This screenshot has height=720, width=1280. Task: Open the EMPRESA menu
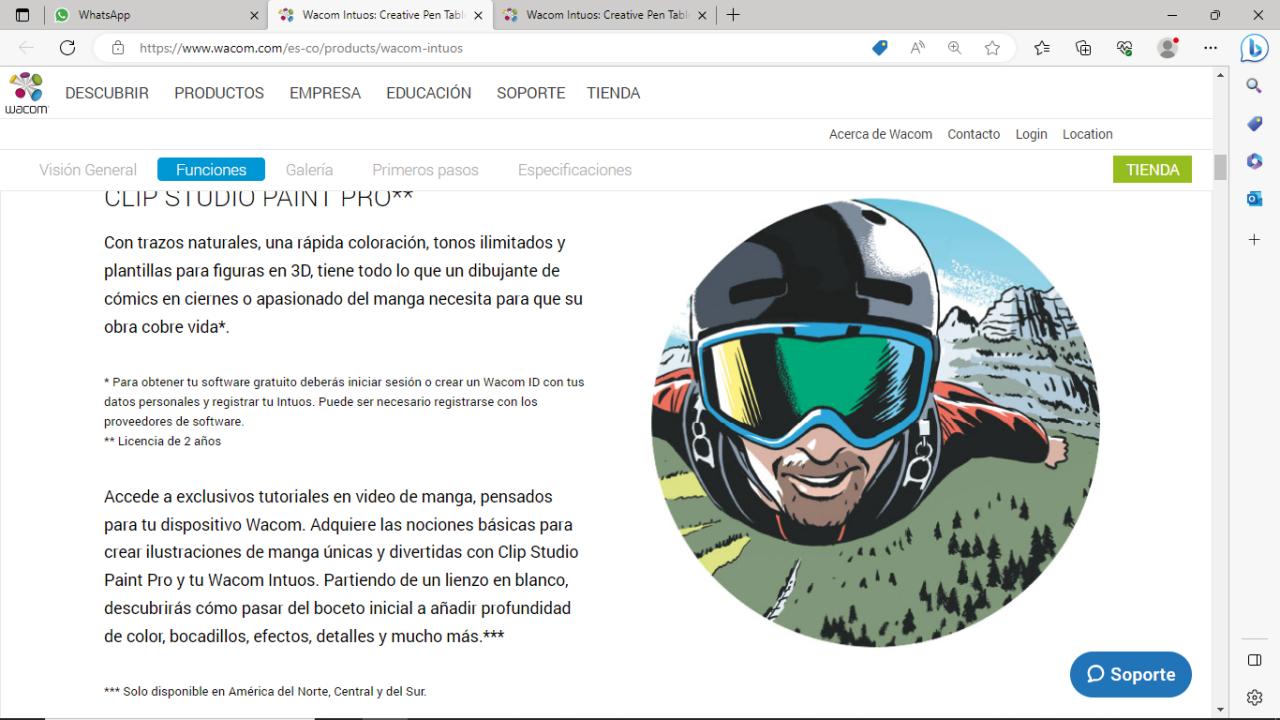coord(325,93)
